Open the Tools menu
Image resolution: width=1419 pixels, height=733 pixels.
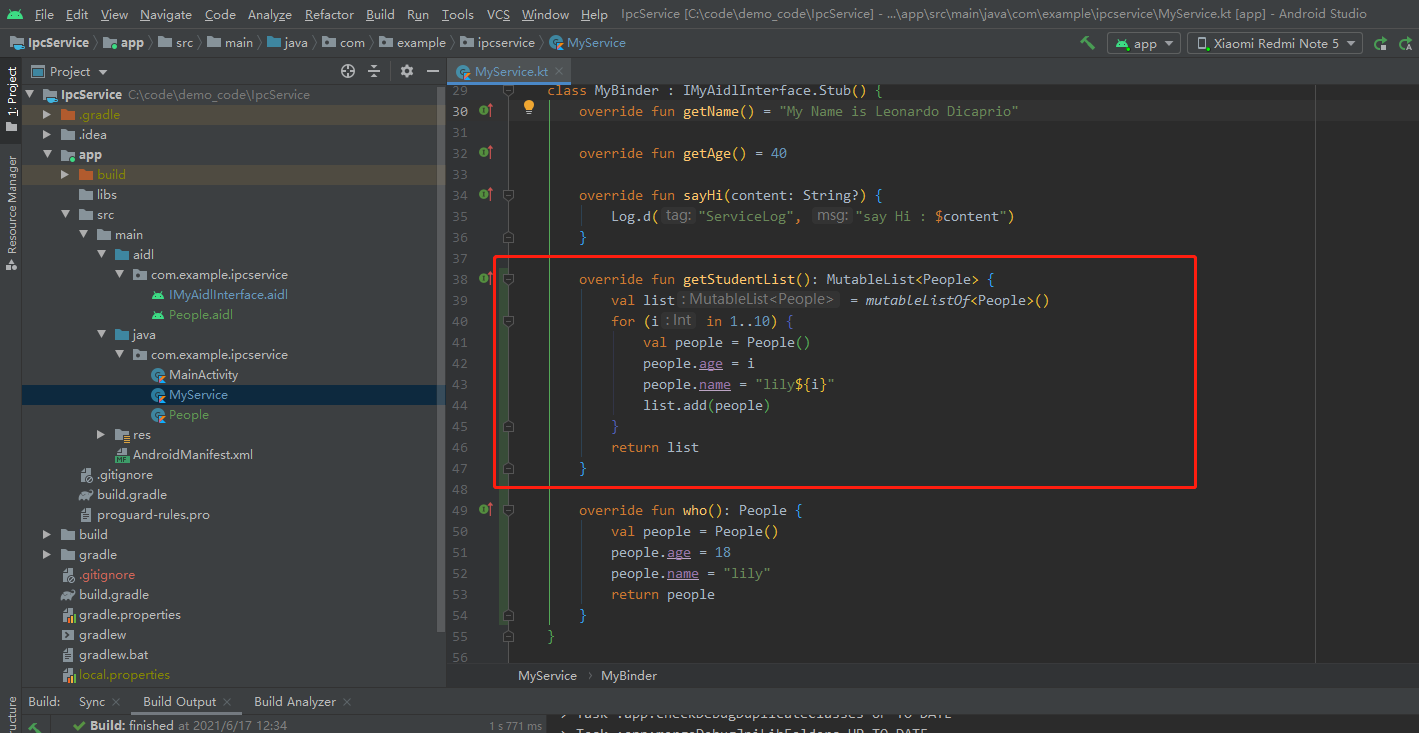coord(457,14)
